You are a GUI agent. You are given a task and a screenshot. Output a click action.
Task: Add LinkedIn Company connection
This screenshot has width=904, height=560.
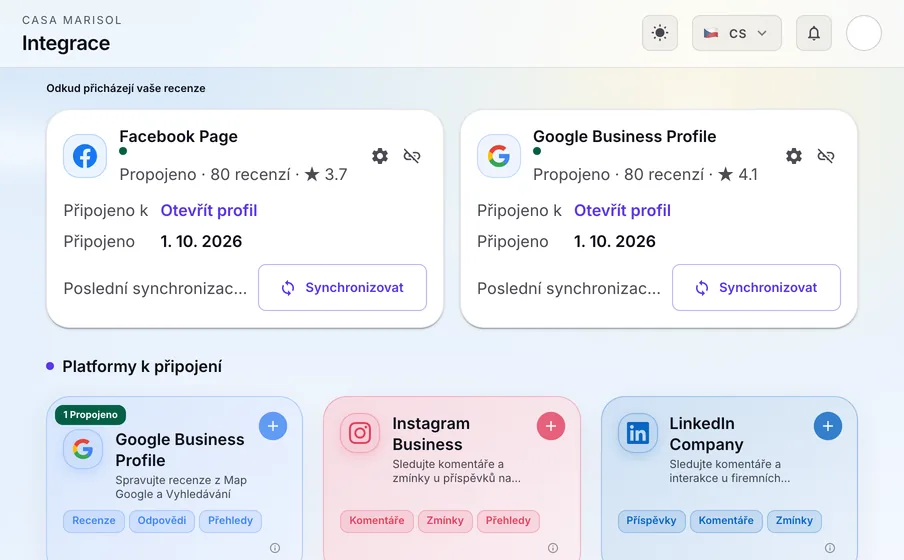coord(828,426)
